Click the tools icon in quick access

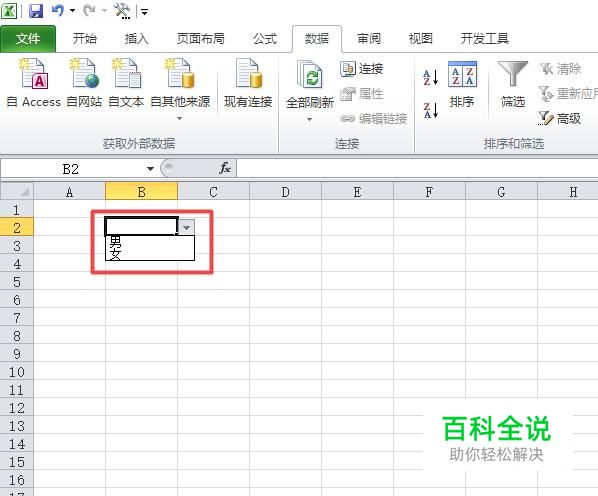pyautogui.click(x=122, y=11)
